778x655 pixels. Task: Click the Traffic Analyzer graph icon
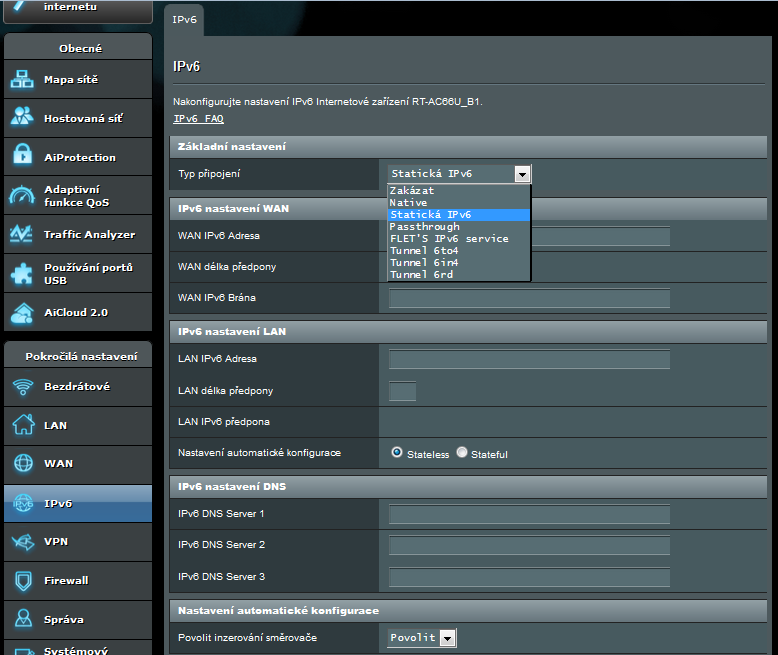click(23, 234)
